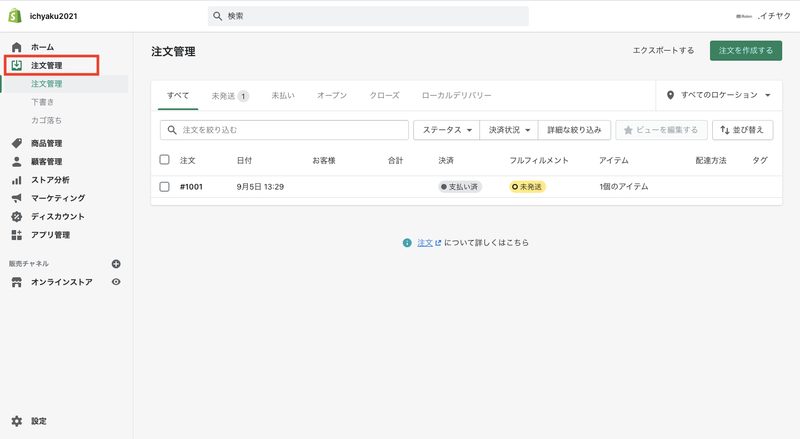Select the 注文管理 inbox icon in sidebar

tap(17, 65)
